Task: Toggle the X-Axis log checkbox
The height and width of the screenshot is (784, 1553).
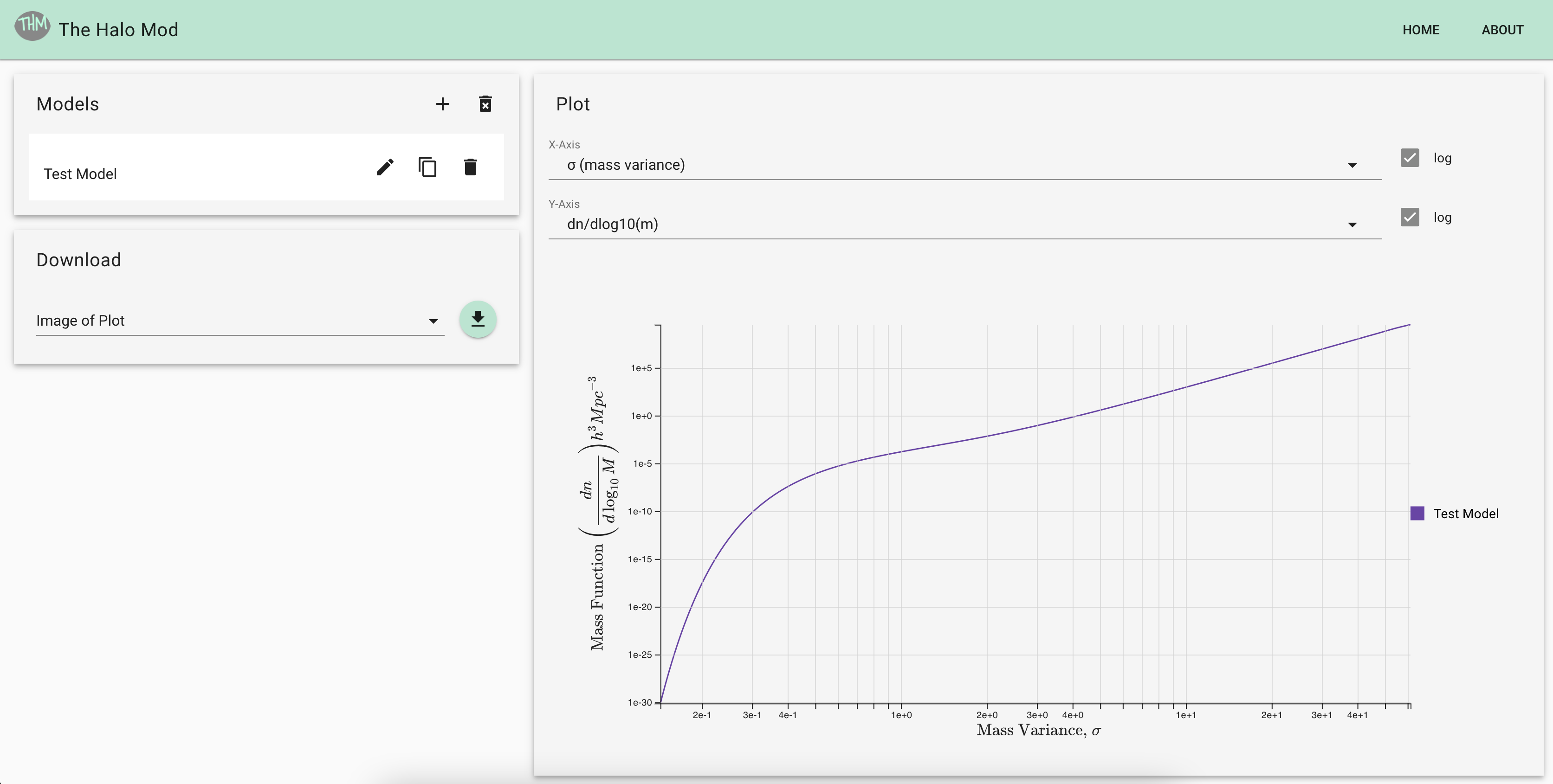Action: point(1410,158)
